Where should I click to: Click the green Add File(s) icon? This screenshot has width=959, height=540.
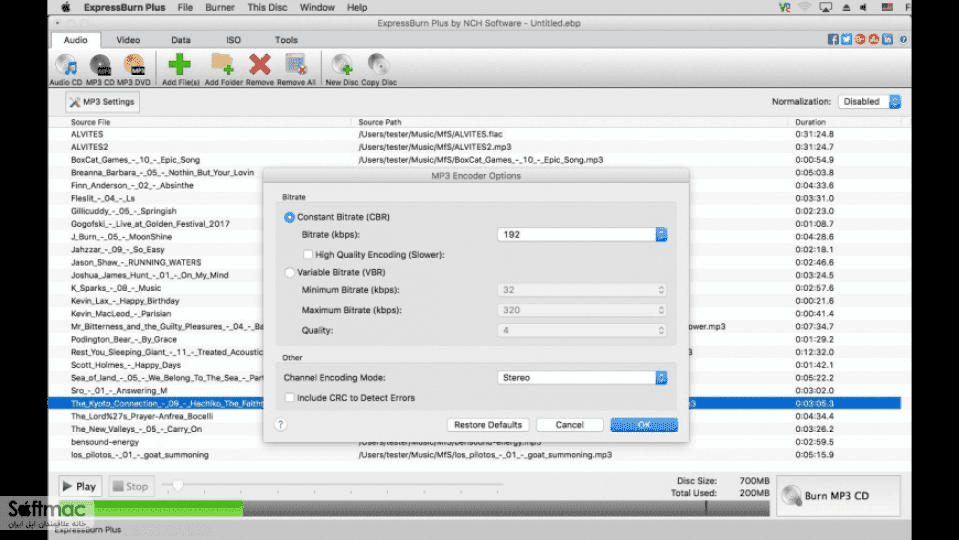pyautogui.click(x=180, y=69)
